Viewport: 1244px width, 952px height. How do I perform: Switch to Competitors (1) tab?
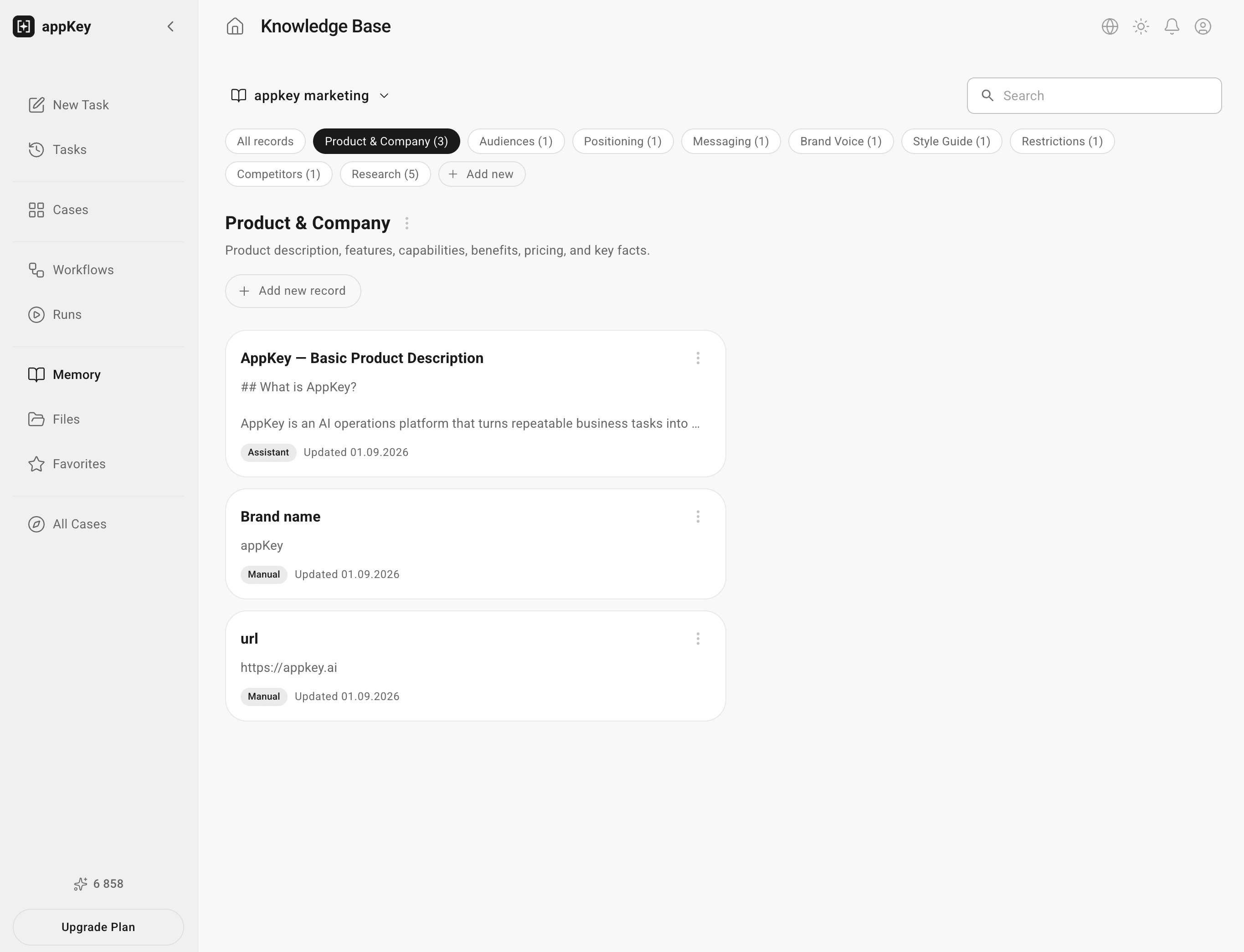click(x=278, y=174)
